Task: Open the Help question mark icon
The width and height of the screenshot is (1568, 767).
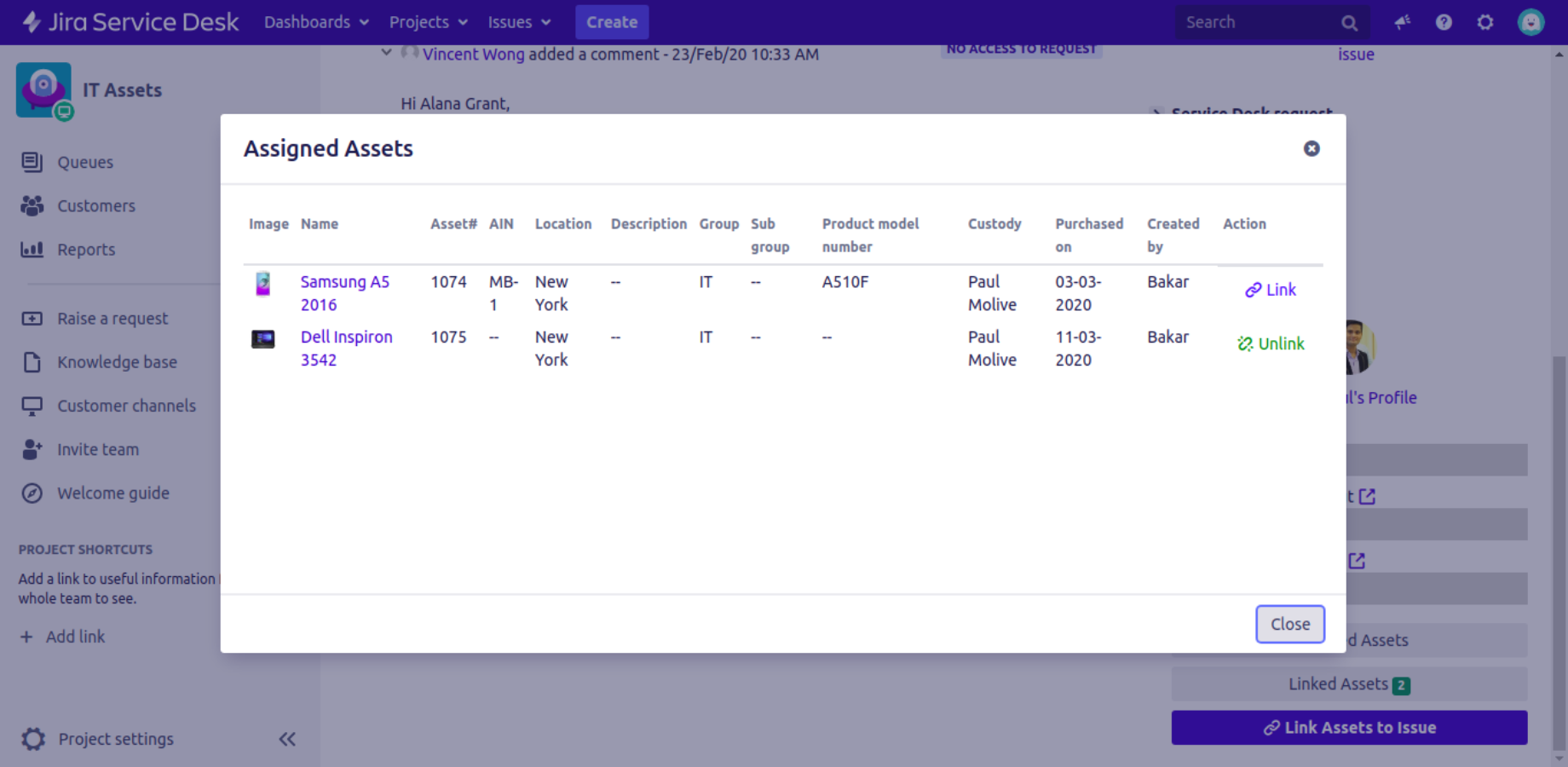Action: pos(1444,22)
